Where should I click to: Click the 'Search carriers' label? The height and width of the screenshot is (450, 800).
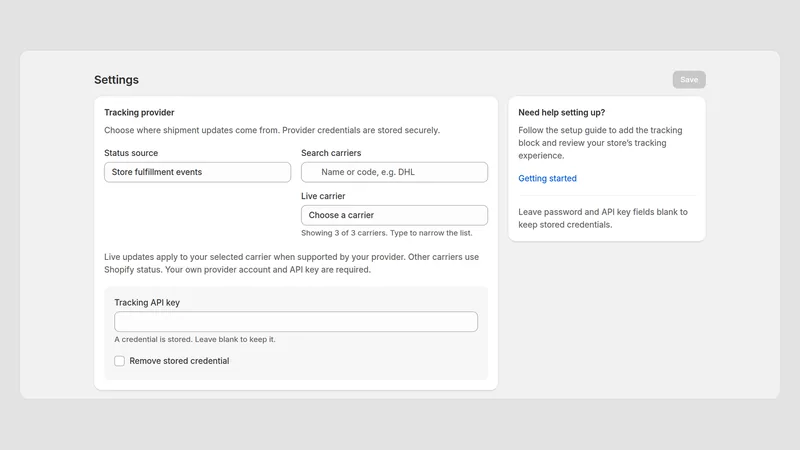331,153
